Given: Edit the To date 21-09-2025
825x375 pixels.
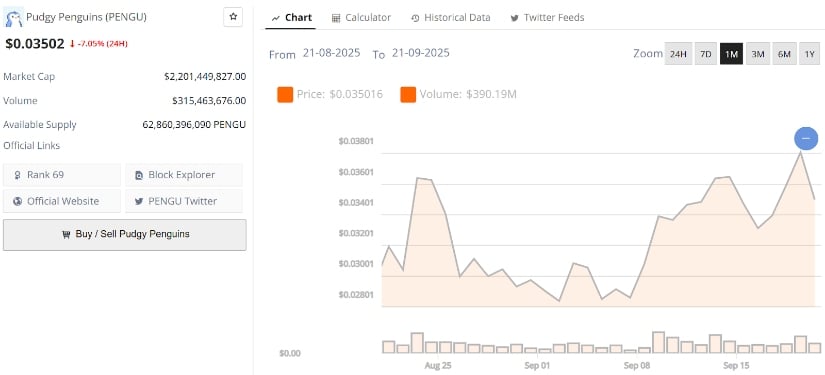Looking at the screenshot, I should tap(420, 53).
